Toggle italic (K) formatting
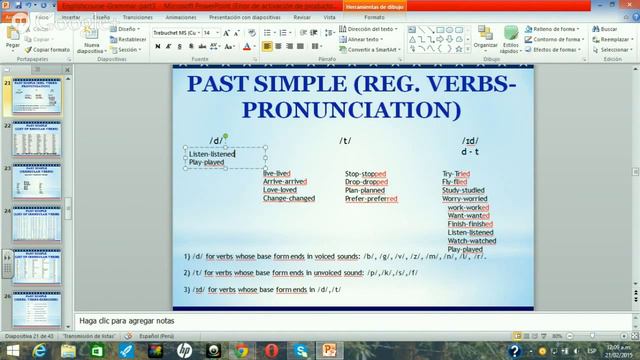Viewport: 640px width, 360px height. [x=168, y=47]
